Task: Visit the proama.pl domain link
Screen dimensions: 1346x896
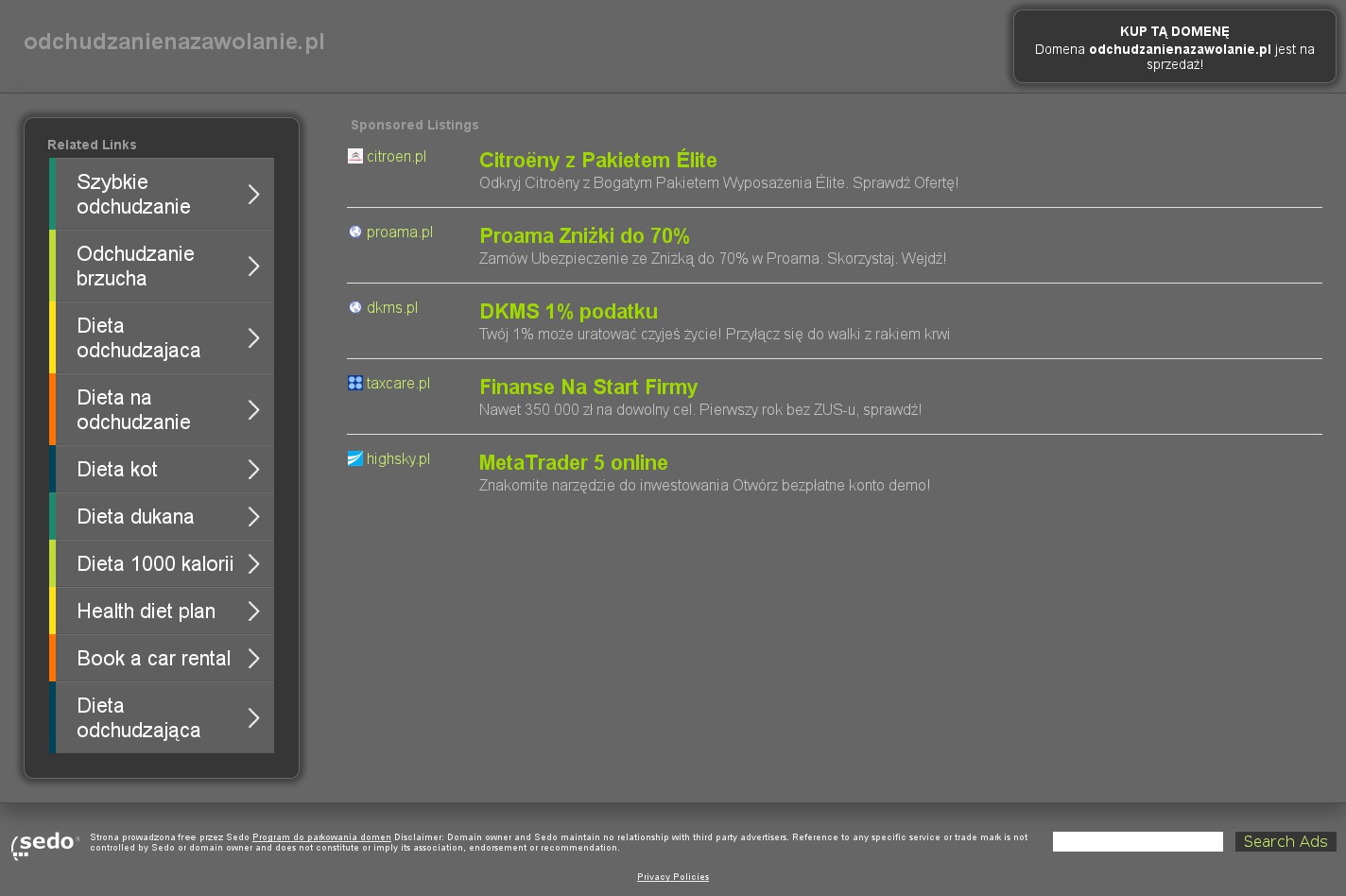Action: click(x=400, y=232)
